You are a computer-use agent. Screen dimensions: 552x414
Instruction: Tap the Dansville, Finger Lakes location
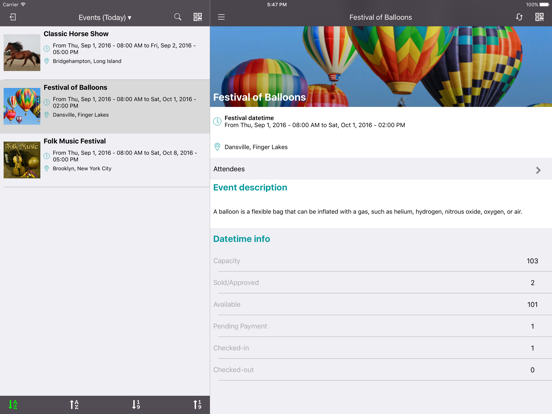pos(256,147)
